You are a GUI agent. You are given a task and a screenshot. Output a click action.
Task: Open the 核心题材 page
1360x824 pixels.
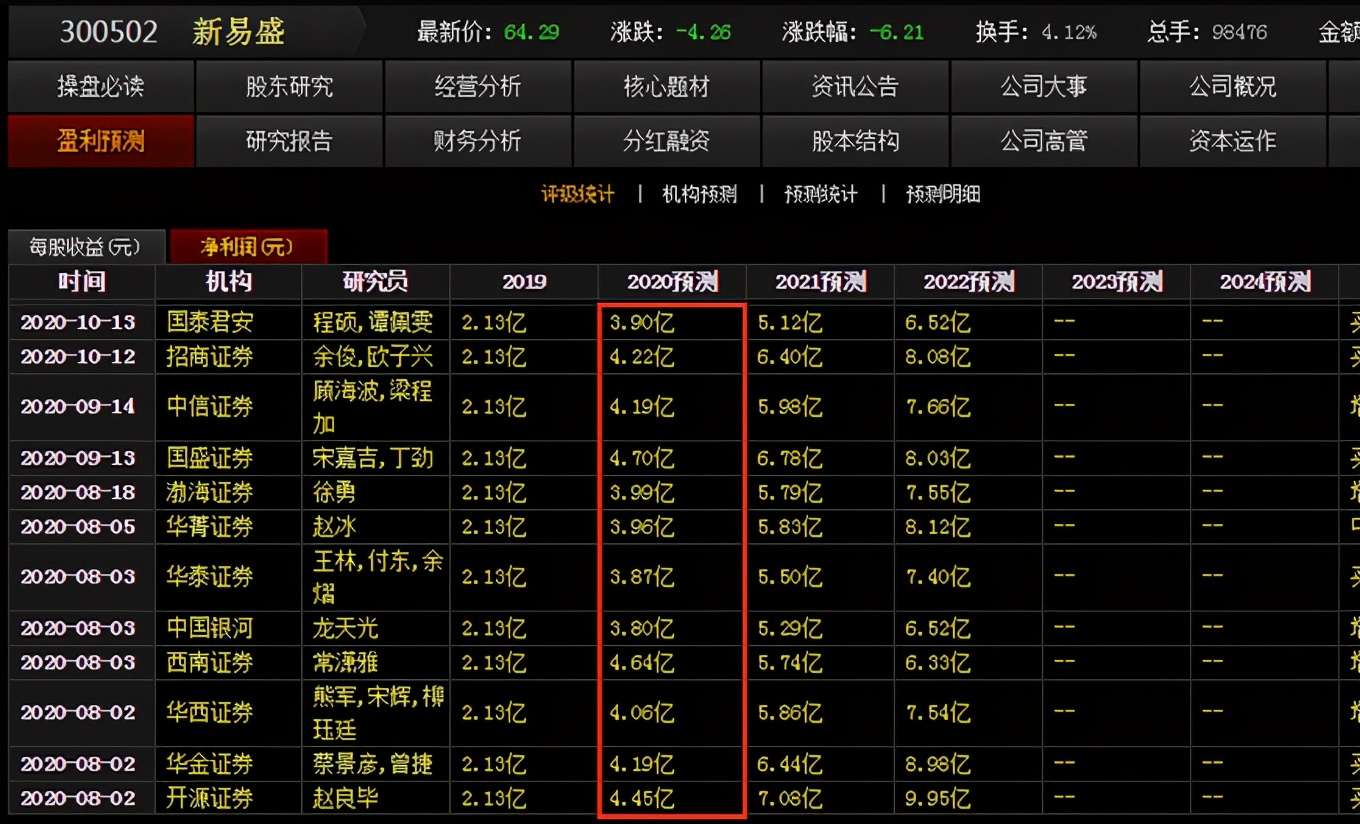666,86
